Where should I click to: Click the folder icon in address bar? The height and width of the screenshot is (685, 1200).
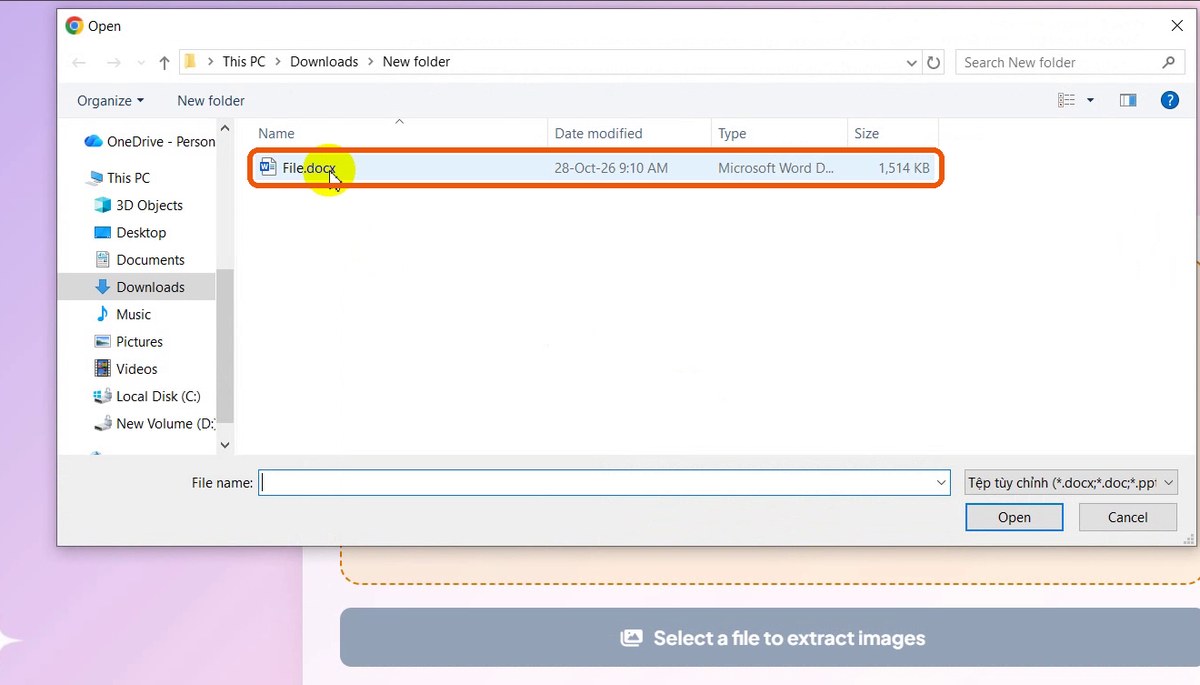pos(190,61)
